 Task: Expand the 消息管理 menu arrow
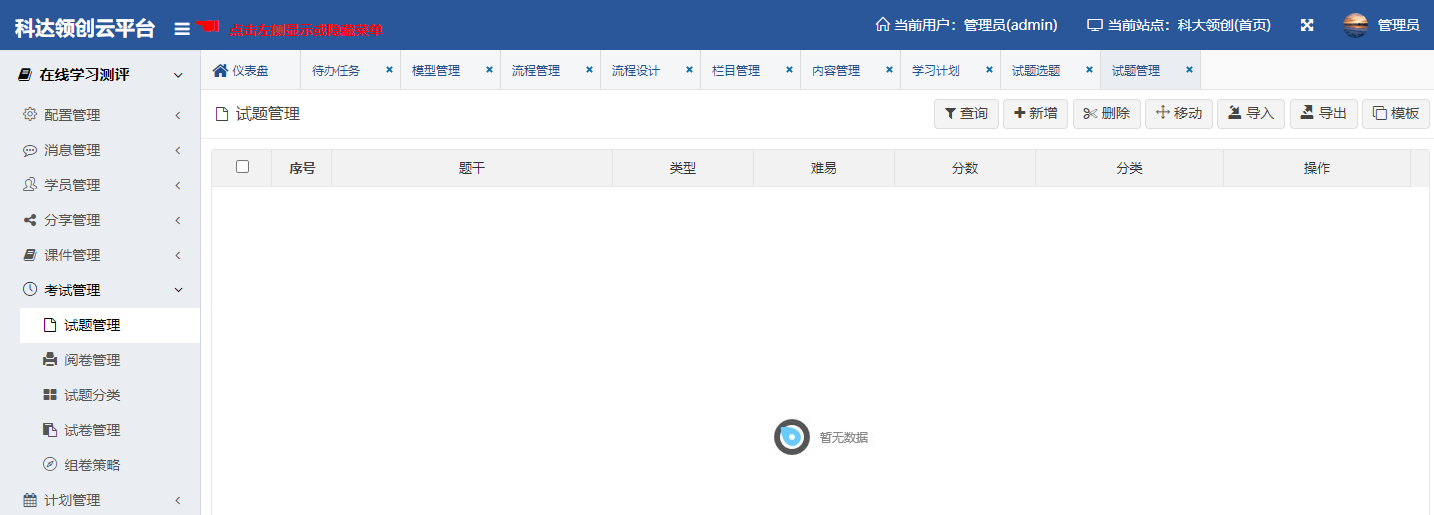(177, 150)
